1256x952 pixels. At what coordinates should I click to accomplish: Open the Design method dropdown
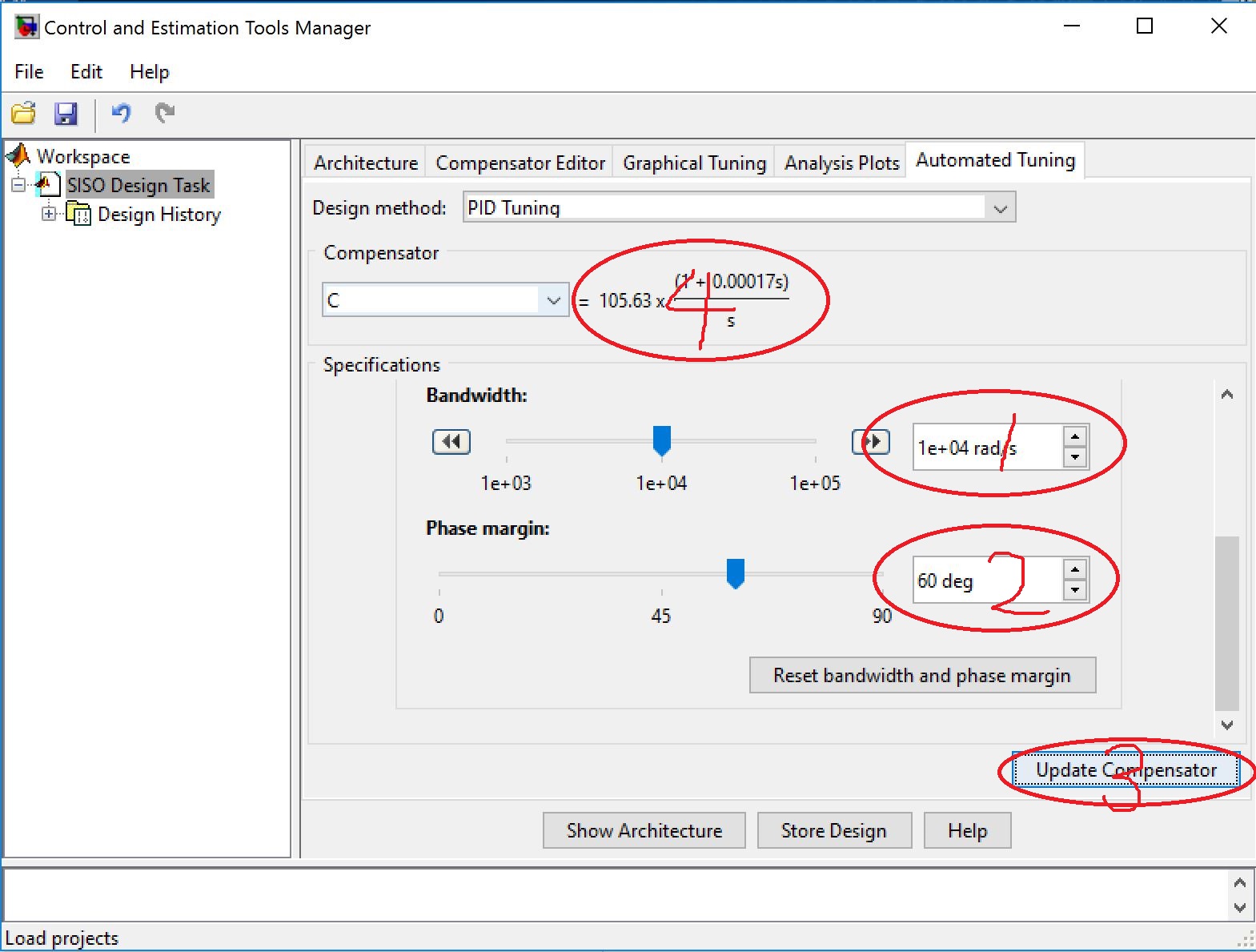(x=1001, y=208)
